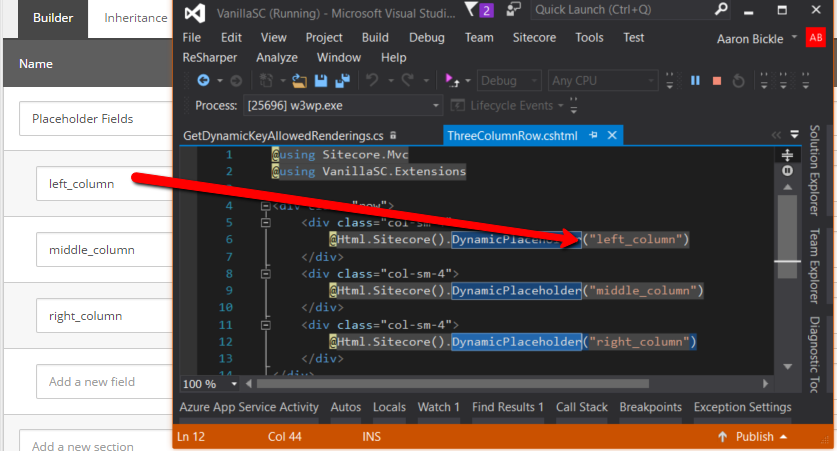The height and width of the screenshot is (451, 837).
Task: Open the Process w3wp.exe dropdown
Action: click(436, 105)
